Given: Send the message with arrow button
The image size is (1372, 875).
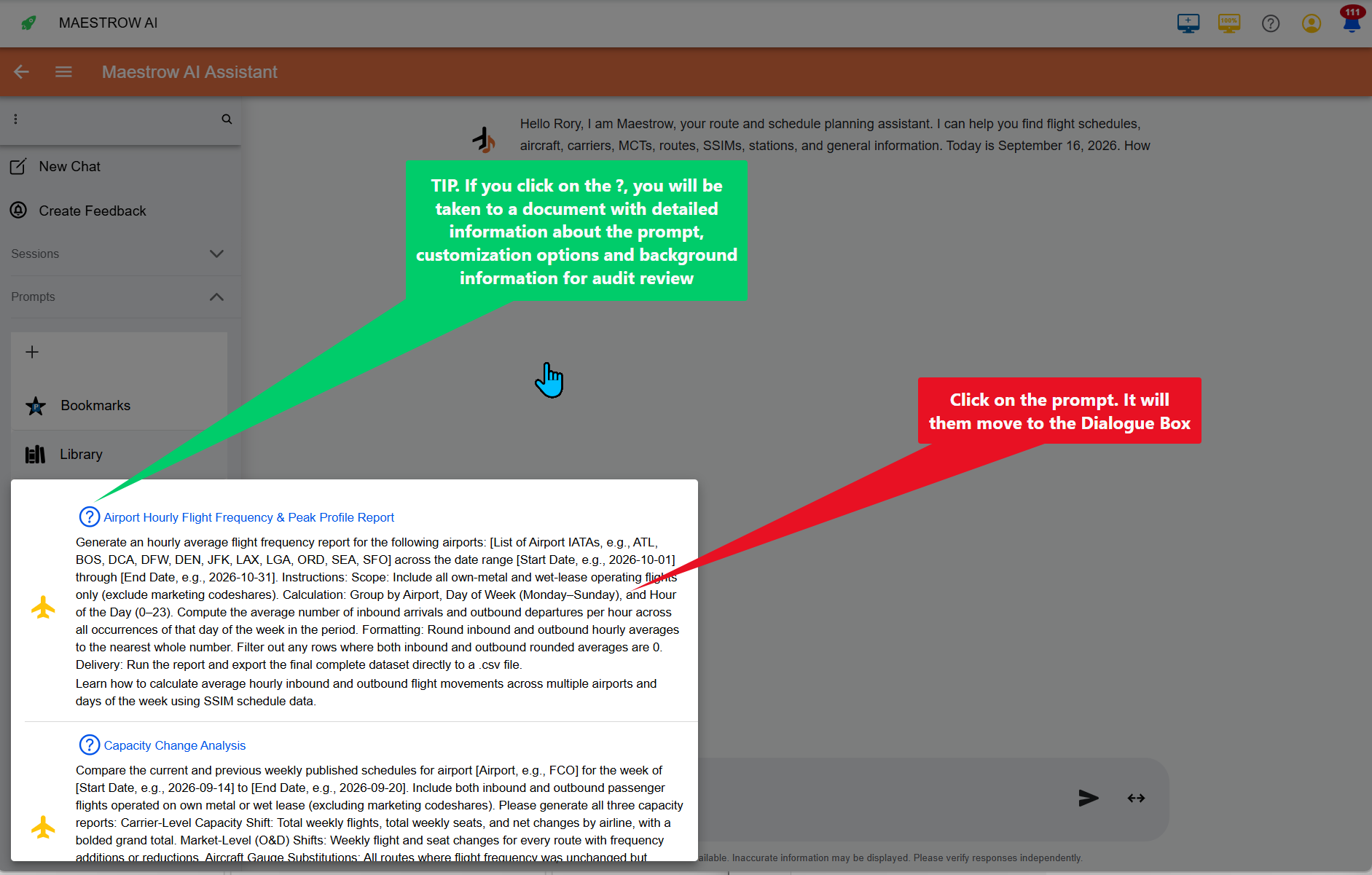Looking at the screenshot, I should pos(1089,798).
